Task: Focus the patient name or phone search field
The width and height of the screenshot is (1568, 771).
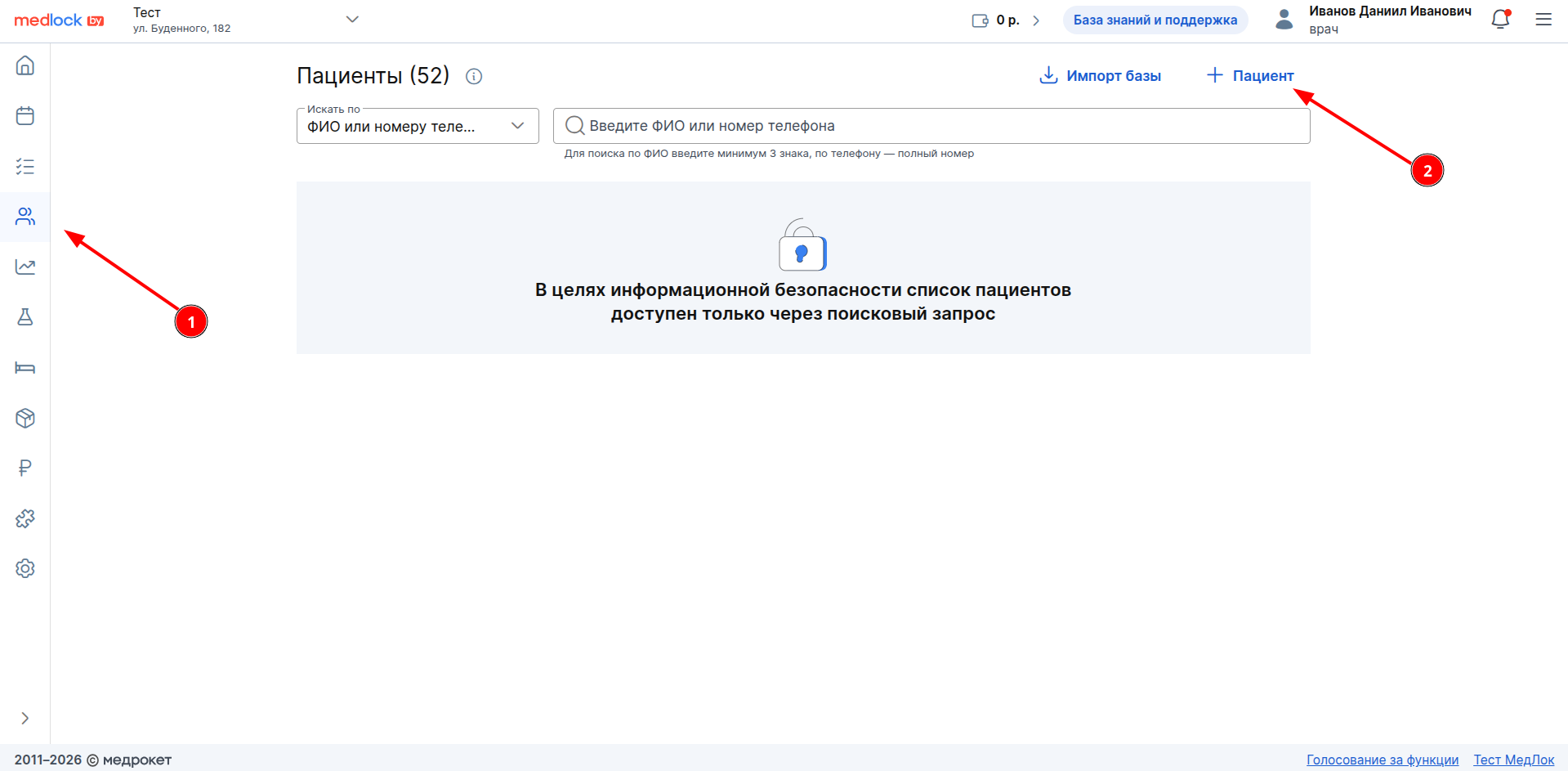Action: coord(931,126)
